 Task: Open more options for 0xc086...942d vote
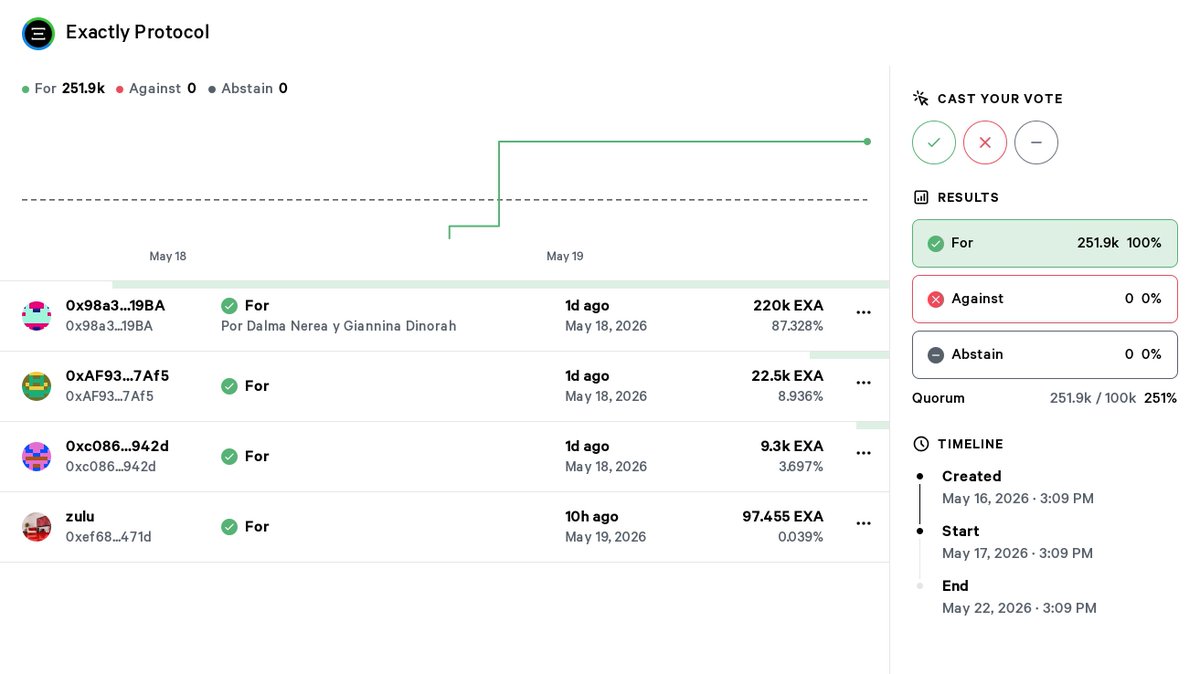coord(864,453)
